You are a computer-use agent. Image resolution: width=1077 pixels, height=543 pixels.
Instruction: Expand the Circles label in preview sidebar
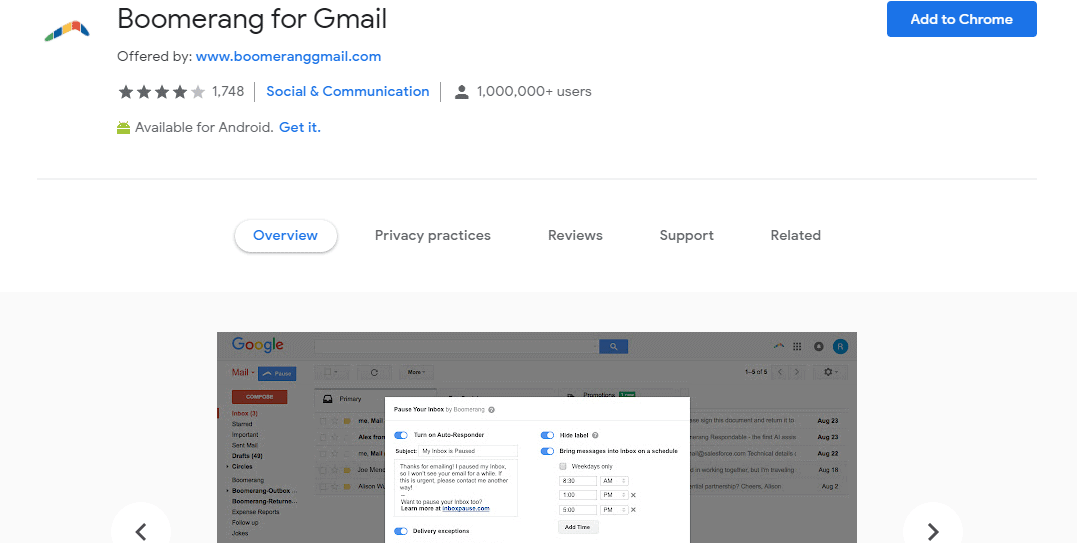tap(227, 466)
